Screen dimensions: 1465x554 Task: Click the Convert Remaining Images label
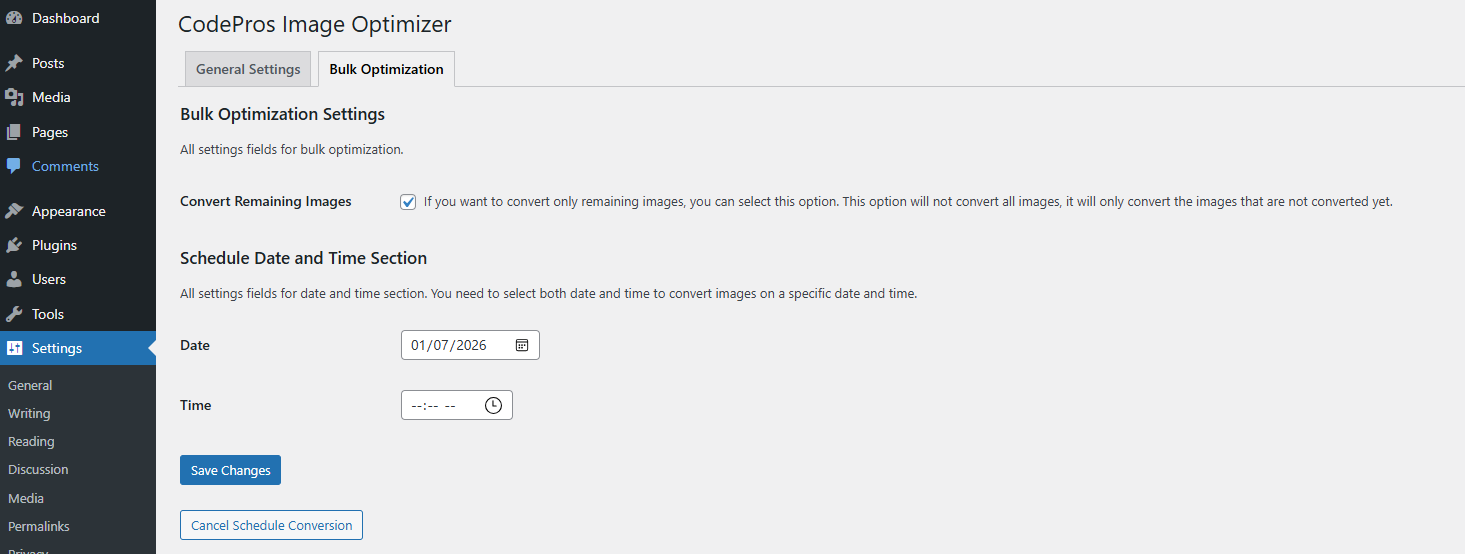pos(266,201)
